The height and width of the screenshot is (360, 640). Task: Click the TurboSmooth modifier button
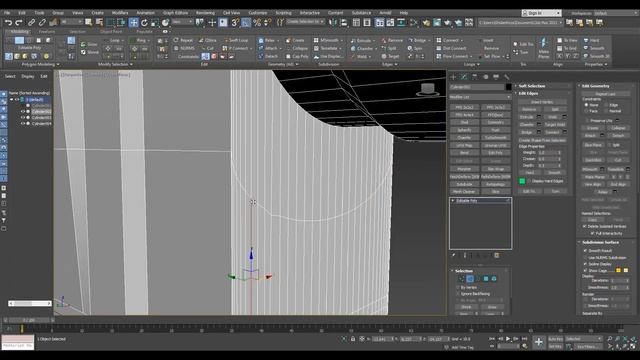point(496,138)
